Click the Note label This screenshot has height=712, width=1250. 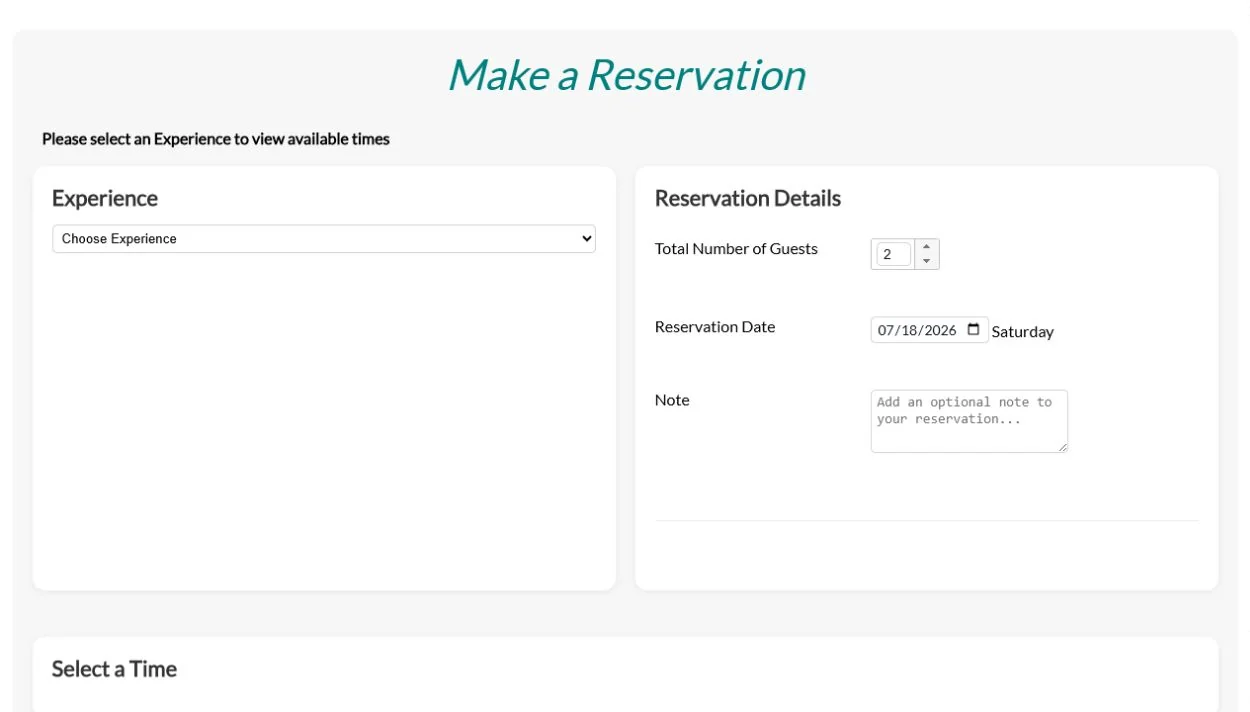tap(672, 400)
